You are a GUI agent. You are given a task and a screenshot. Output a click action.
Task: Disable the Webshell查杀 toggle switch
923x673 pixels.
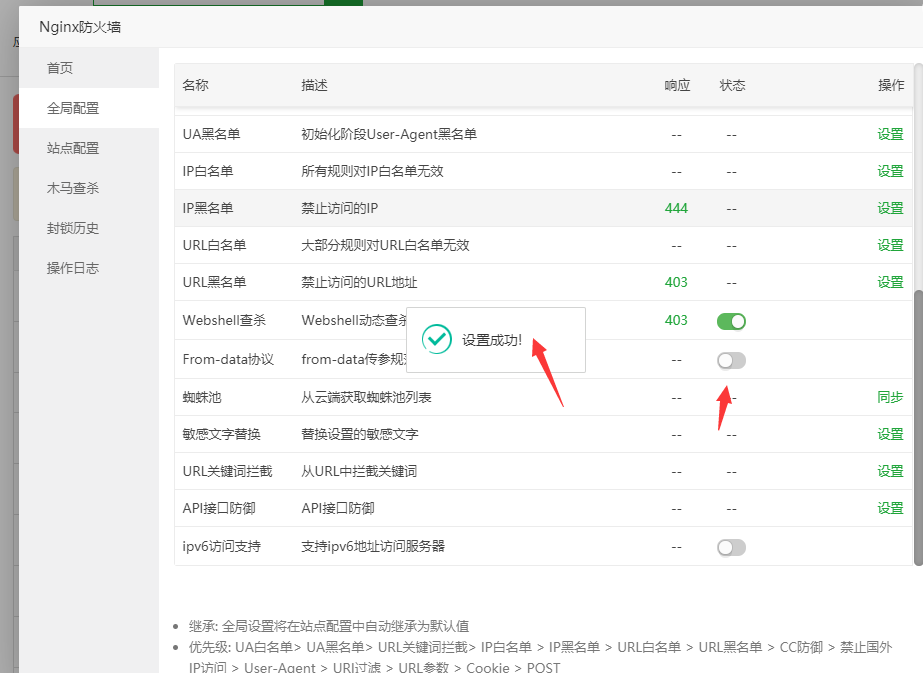click(731, 321)
